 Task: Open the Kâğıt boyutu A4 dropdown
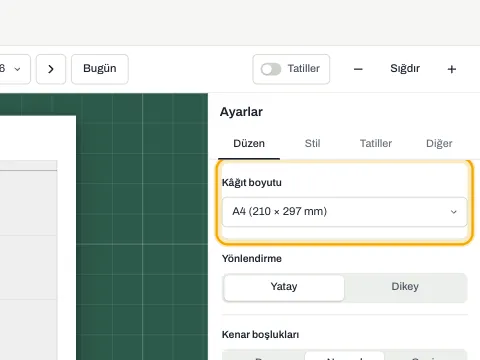(x=345, y=212)
